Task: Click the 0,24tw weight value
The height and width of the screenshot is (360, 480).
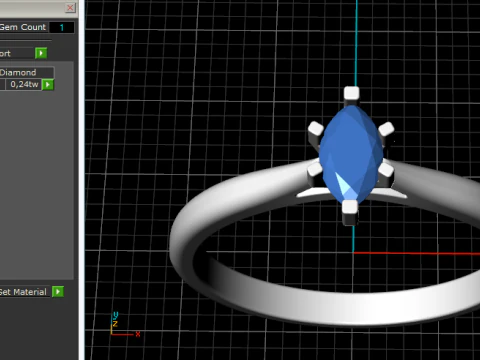Action: pyautogui.click(x=23, y=84)
